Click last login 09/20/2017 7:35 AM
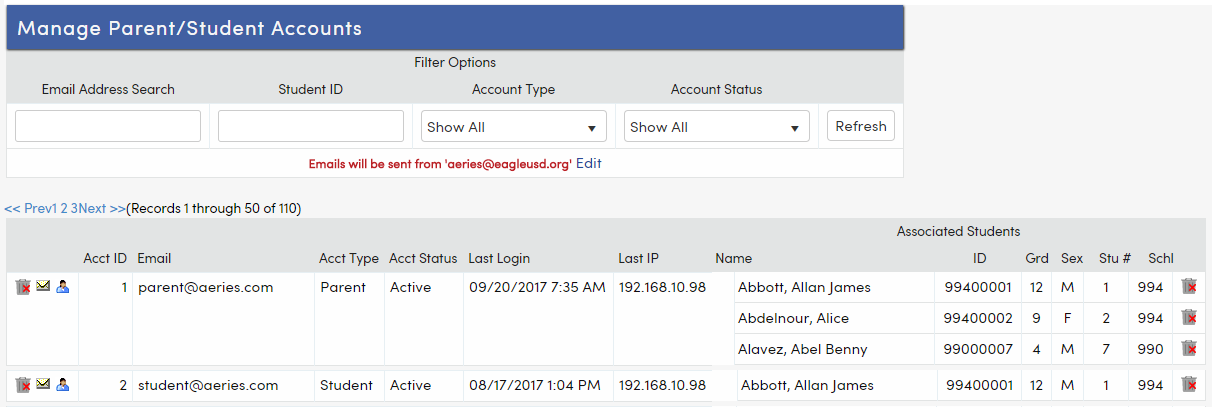Viewport: 1212px width, 407px height. coord(537,287)
